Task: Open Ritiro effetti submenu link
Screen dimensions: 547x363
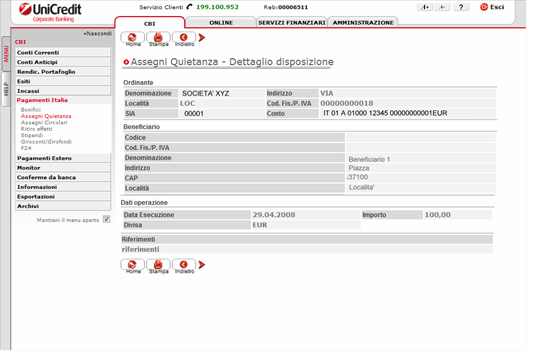Action: [36, 129]
